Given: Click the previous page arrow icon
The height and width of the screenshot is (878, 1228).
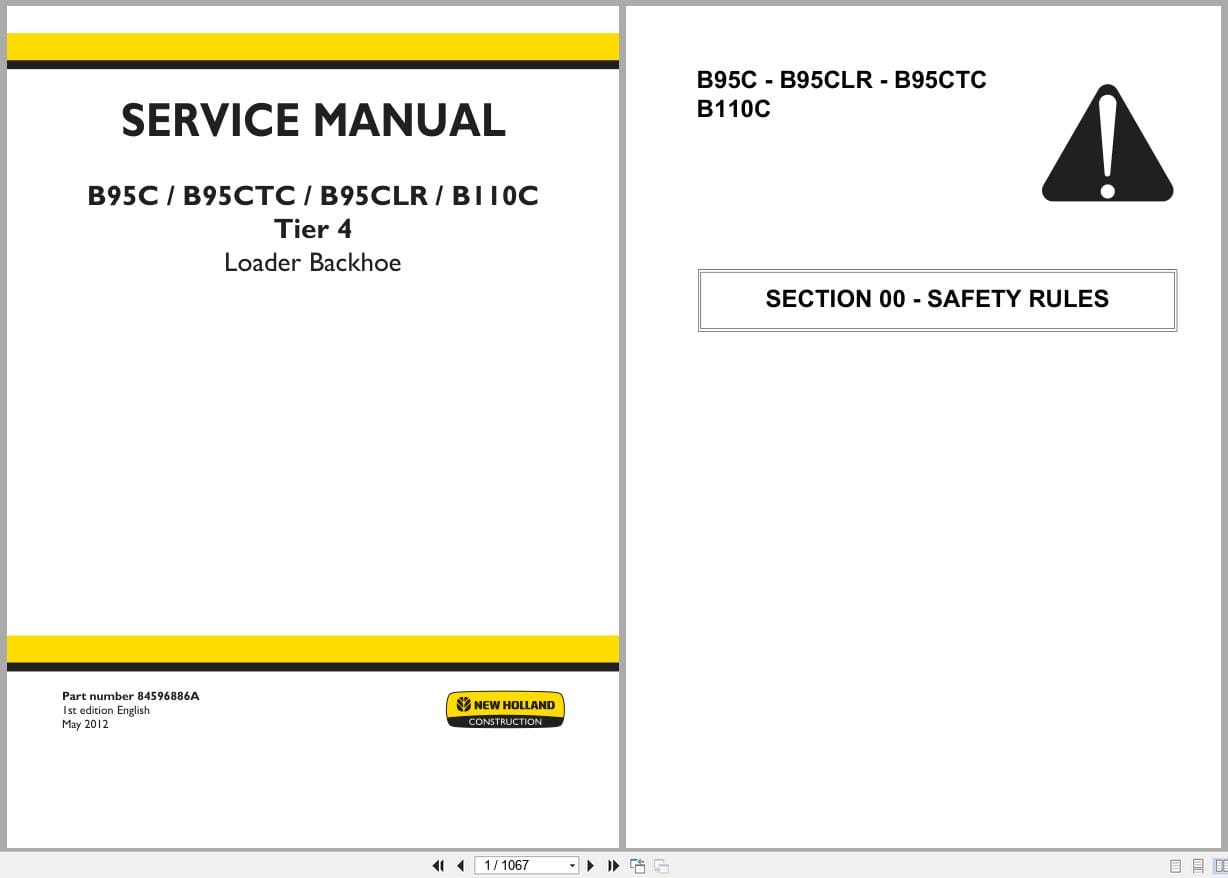Looking at the screenshot, I should point(460,865).
